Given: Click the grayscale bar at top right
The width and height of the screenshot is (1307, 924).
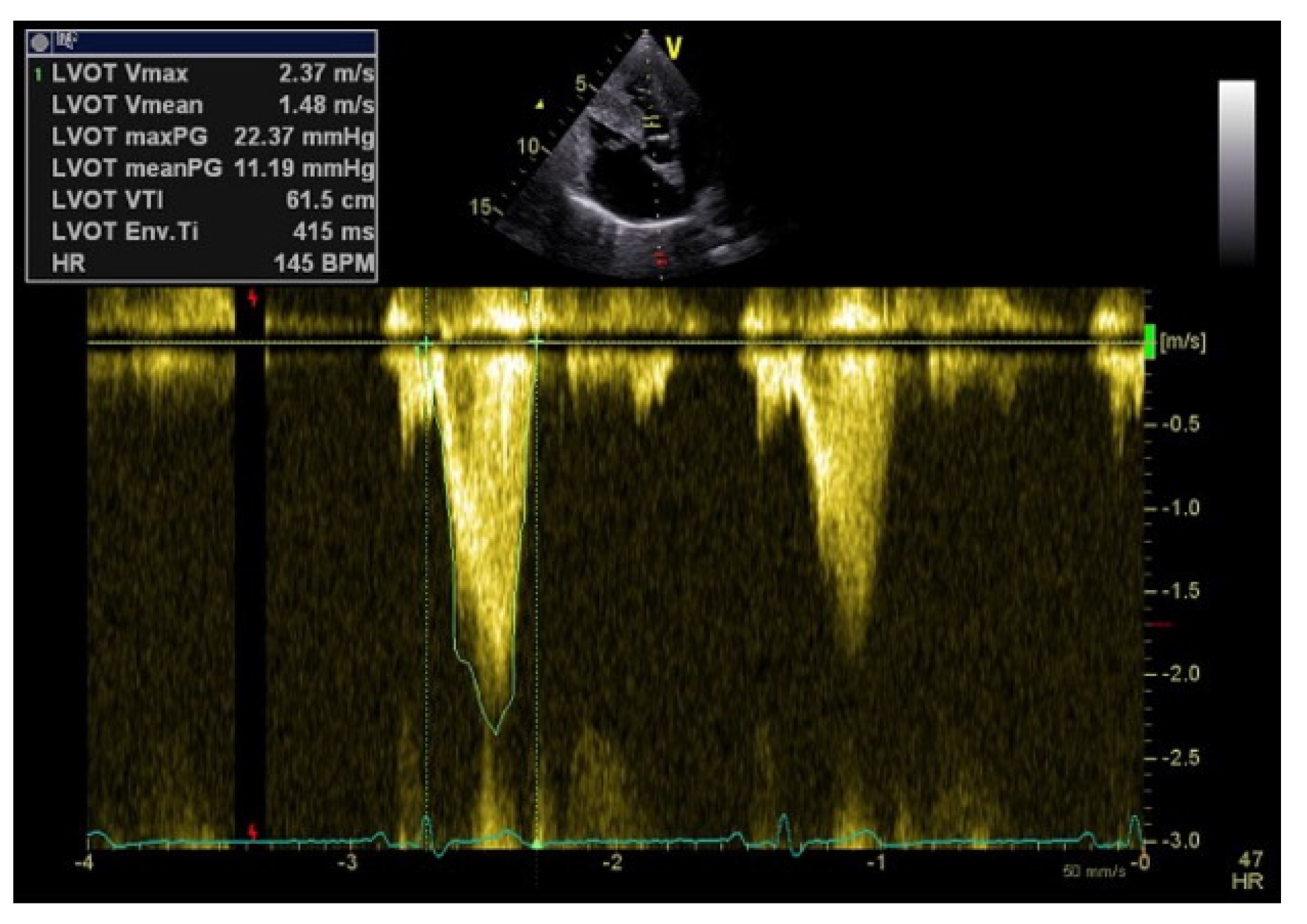Looking at the screenshot, I should (x=1236, y=173).
